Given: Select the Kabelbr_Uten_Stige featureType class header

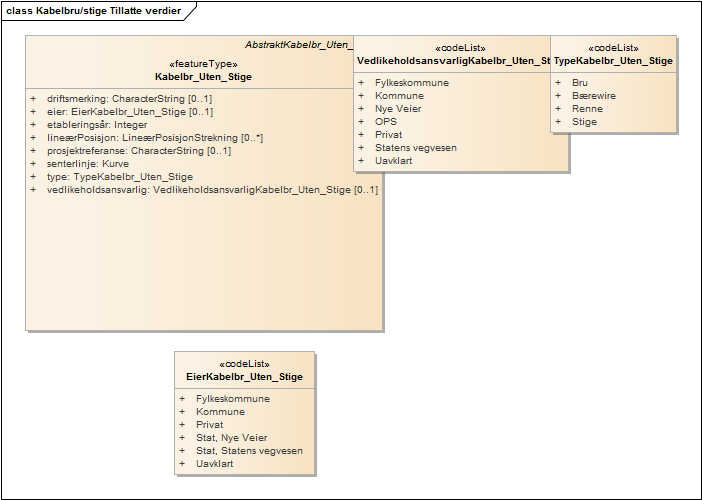Looking at the screenshot, I should (x=203, y=76).
